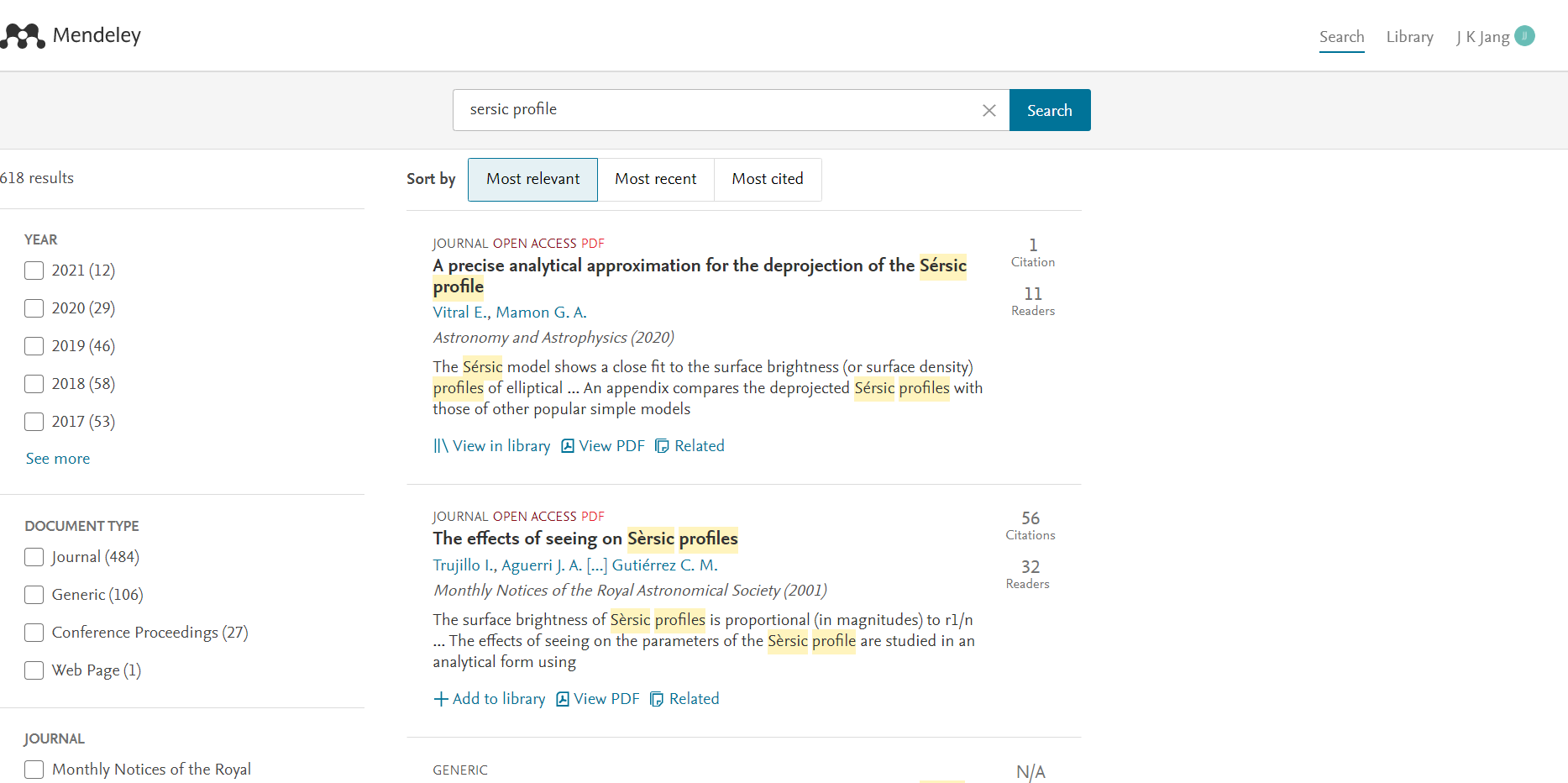Check the 2021 year filter
The height and width of the screenshot is (783, 1568).
[34, 271]
